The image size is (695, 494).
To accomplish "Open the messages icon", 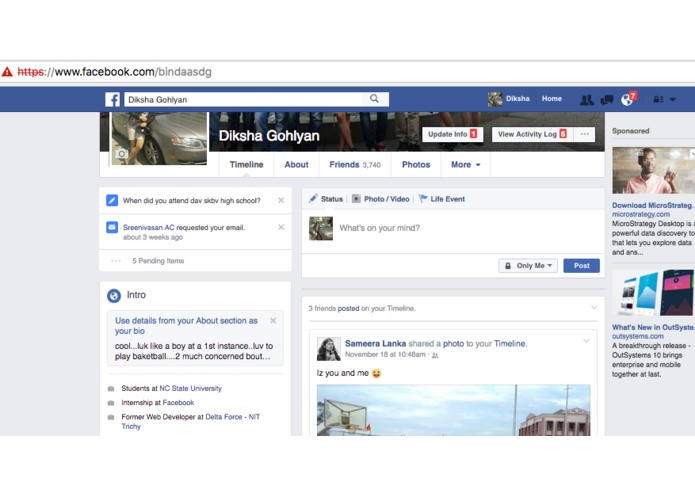I will [607, 100].
